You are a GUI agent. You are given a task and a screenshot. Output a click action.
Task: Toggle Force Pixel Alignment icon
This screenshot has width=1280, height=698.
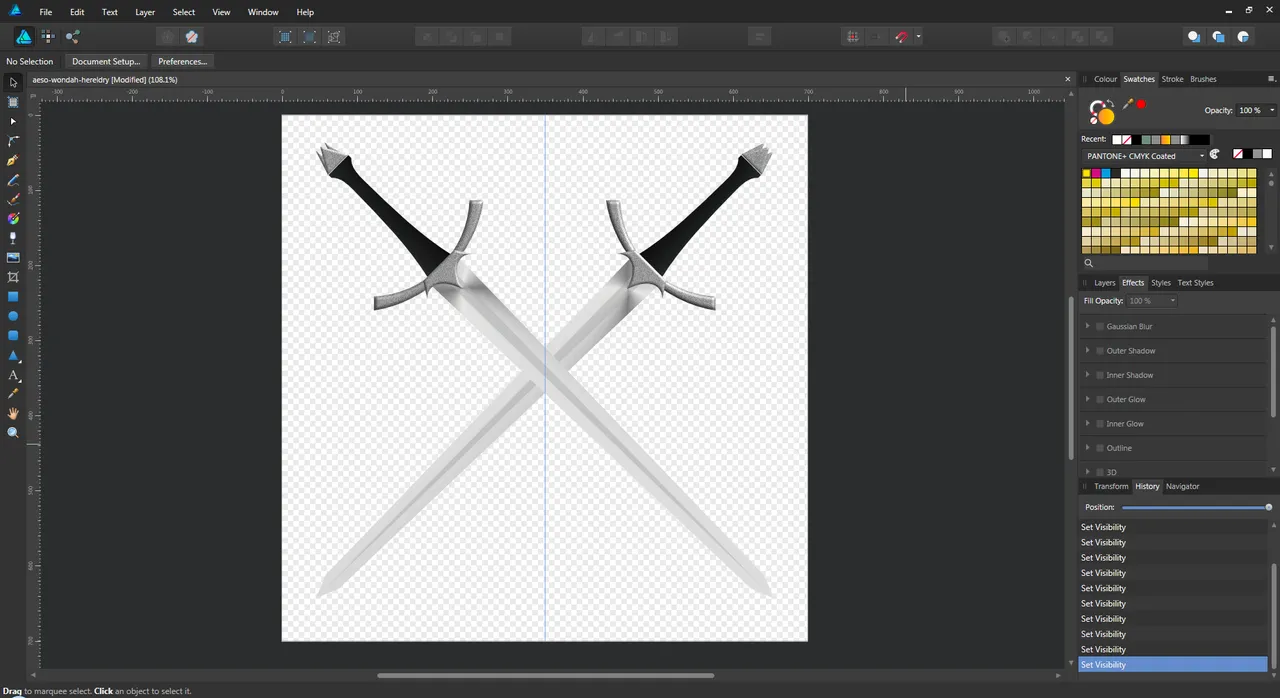852,36
